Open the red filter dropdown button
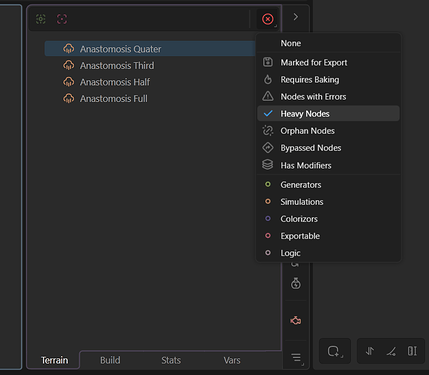 click(268, 19)
